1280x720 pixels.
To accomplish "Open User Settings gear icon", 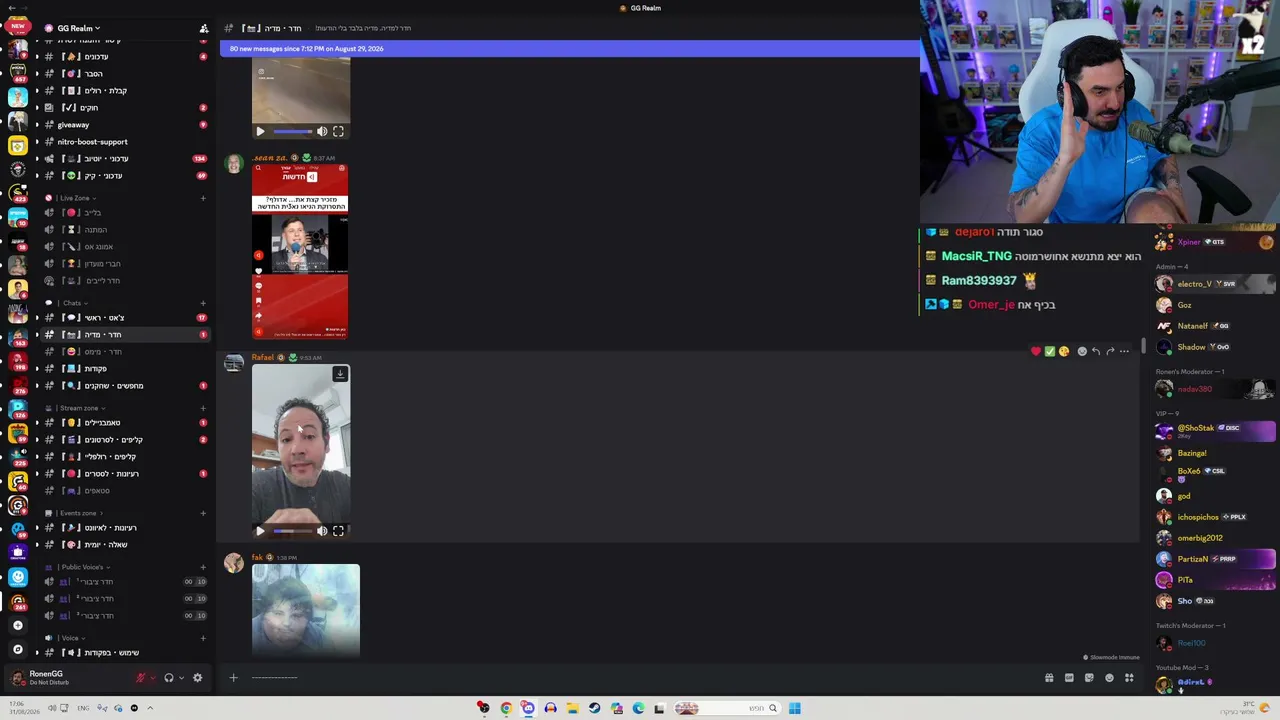I will tap(197, 678).
